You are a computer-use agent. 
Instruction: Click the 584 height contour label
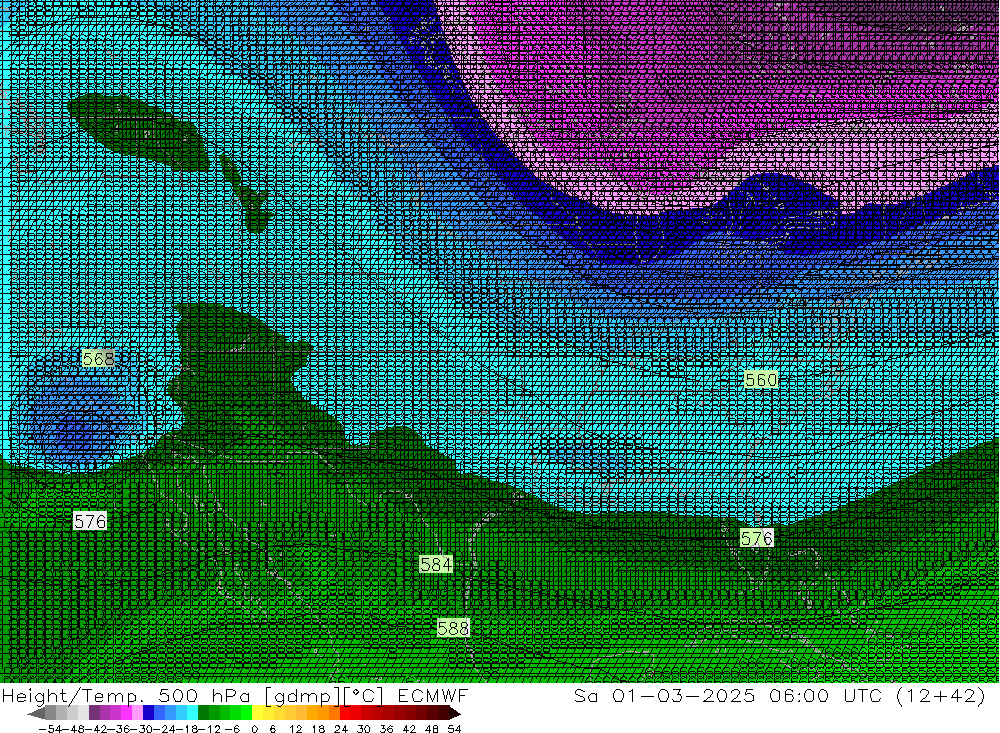[436, 564]
